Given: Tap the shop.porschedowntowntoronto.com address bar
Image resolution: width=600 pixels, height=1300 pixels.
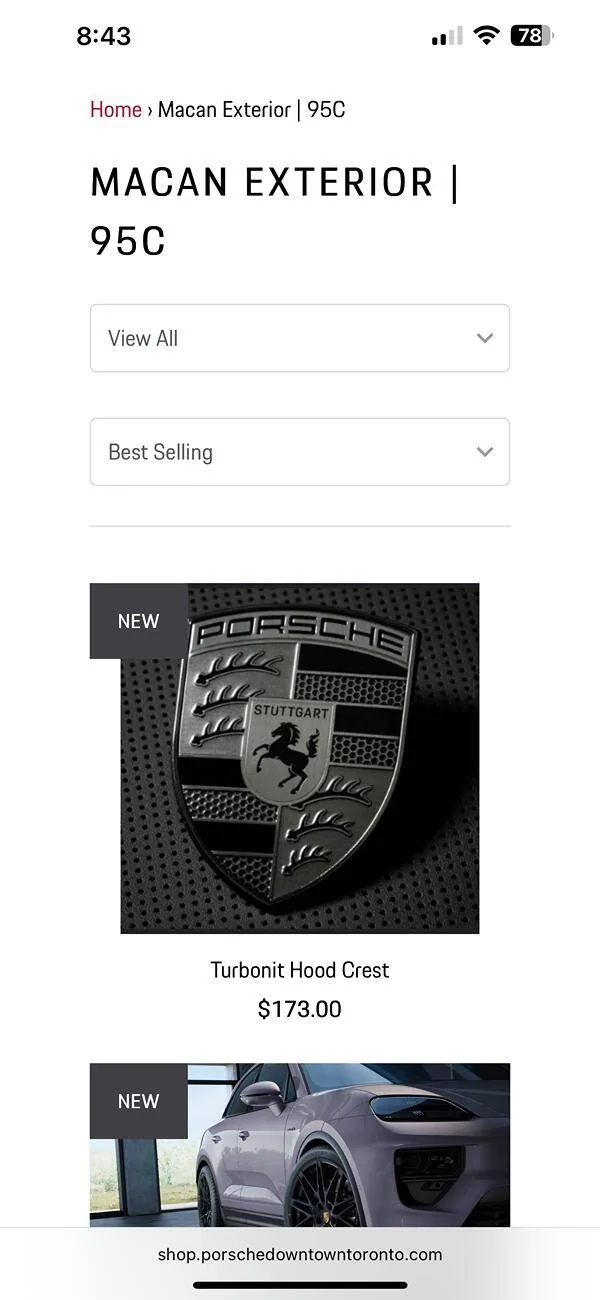Looking at the screenshot, I should point(300,1254).
